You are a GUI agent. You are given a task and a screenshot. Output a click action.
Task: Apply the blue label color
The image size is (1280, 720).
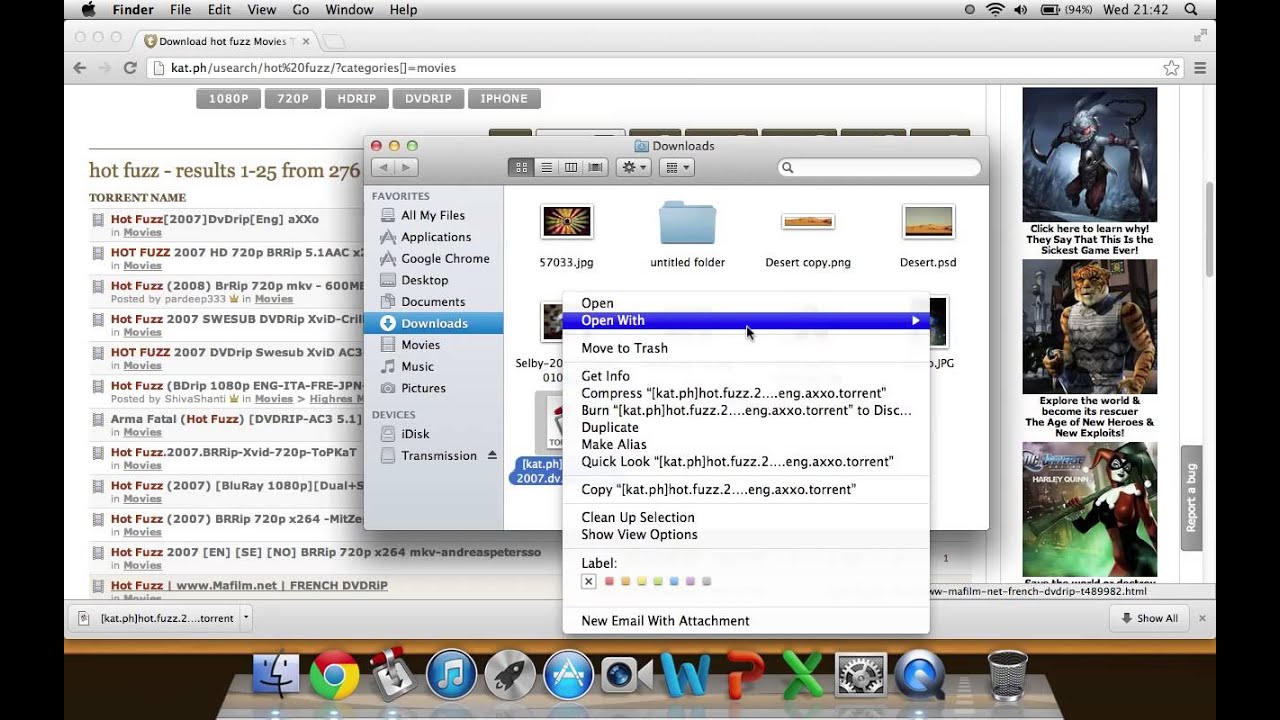(x=674, y=581)
